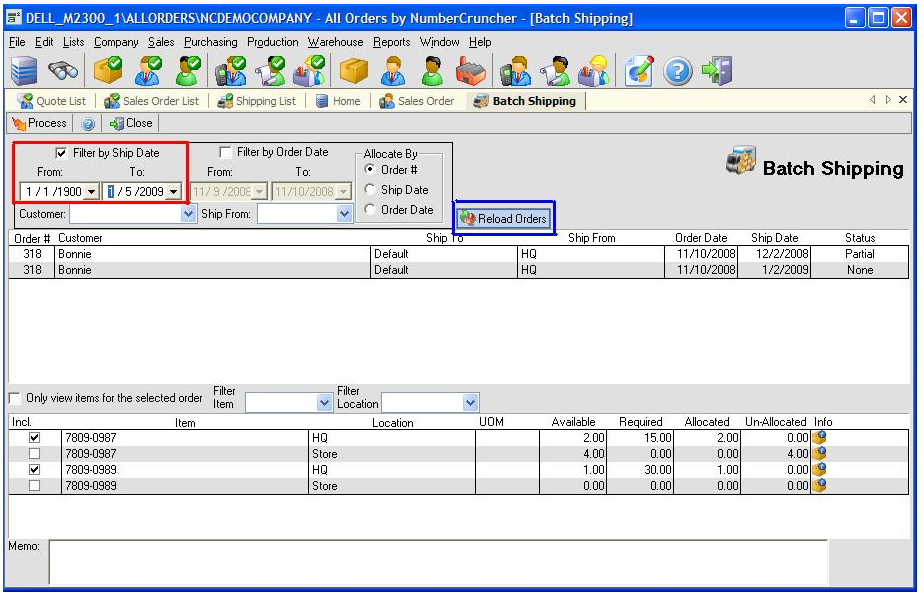The image size is (924, 595).
Task: Click the red factory toolbar icon
Action: [x=471, y=71]
